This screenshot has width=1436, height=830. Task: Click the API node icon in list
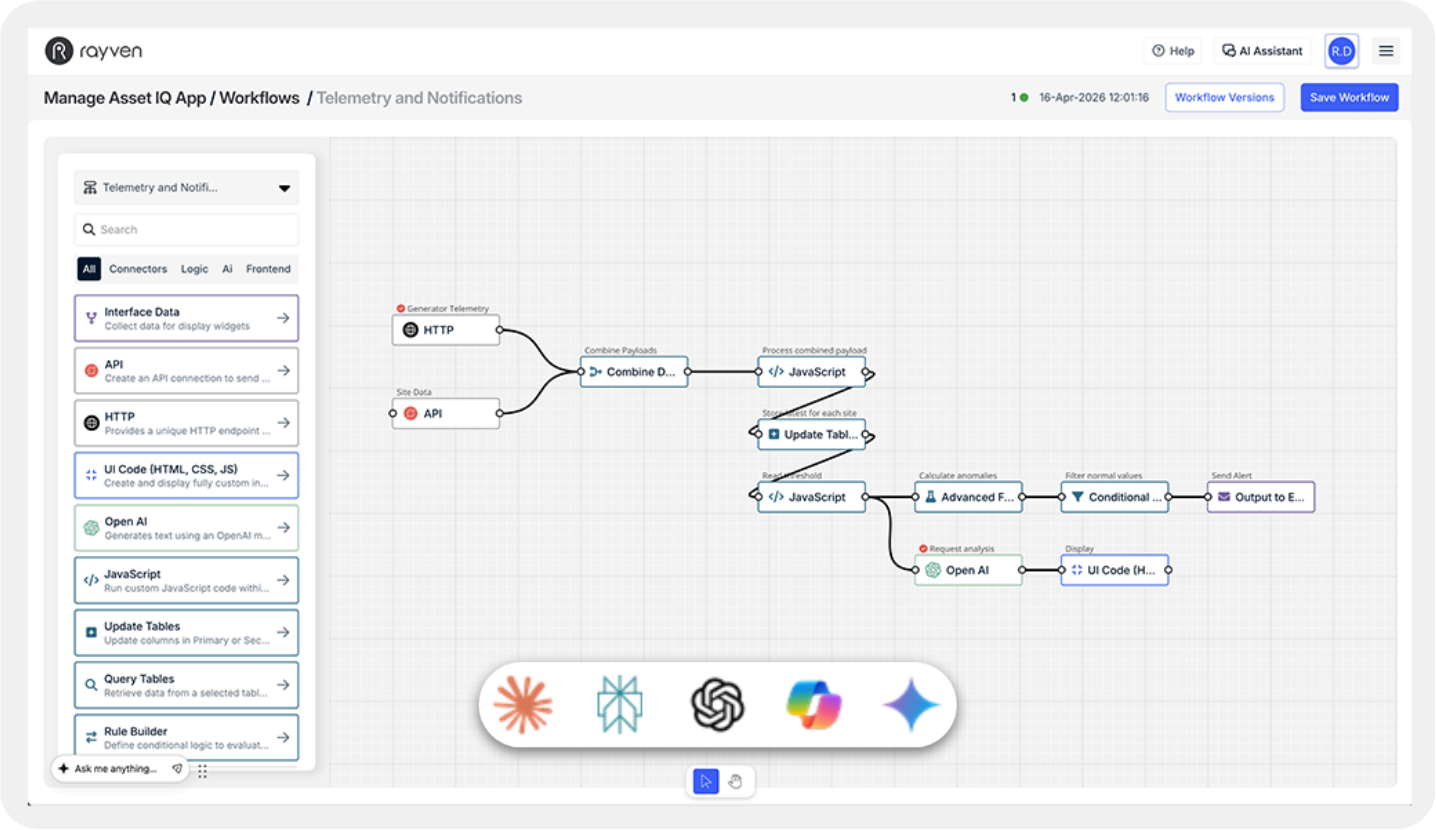pos(91,371)
